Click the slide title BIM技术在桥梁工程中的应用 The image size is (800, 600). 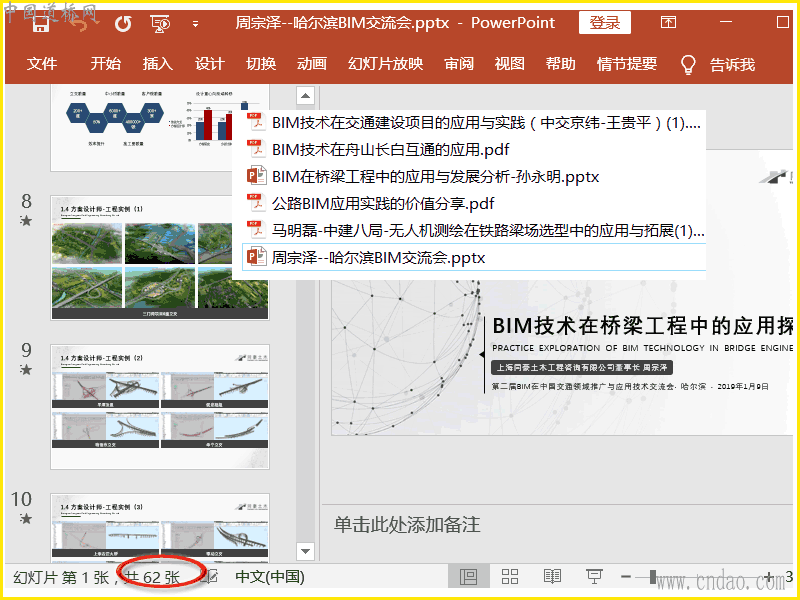[642, 326]
